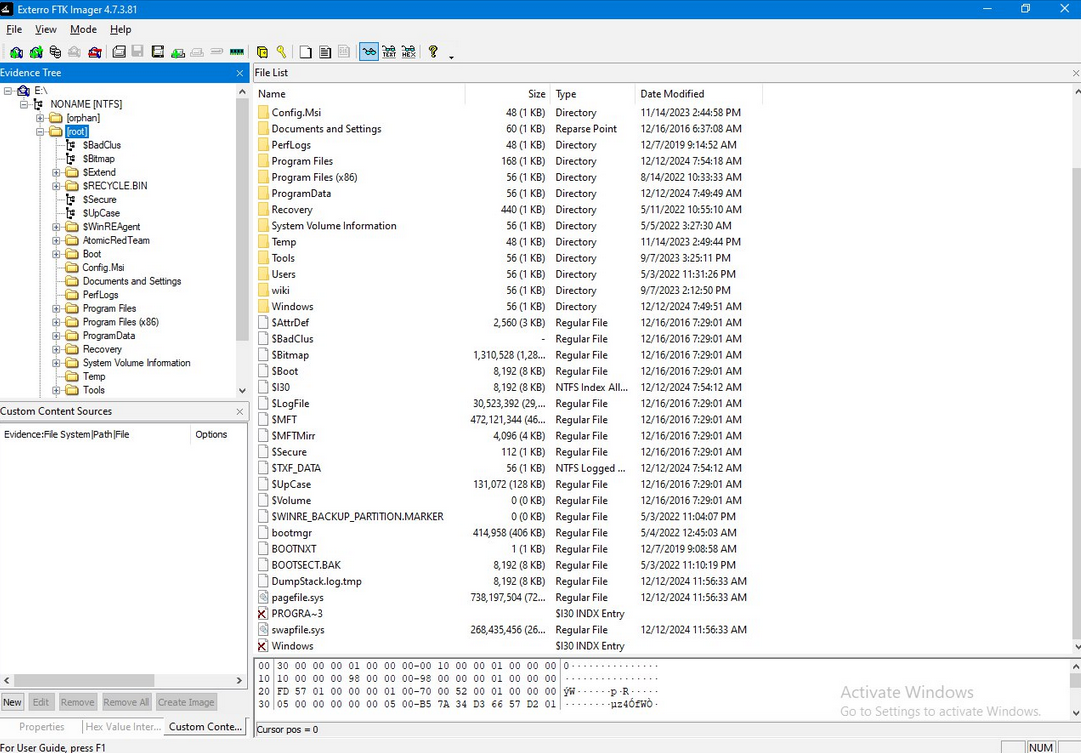
Task: Close the Evidence Tree panel
Action: 240,73
